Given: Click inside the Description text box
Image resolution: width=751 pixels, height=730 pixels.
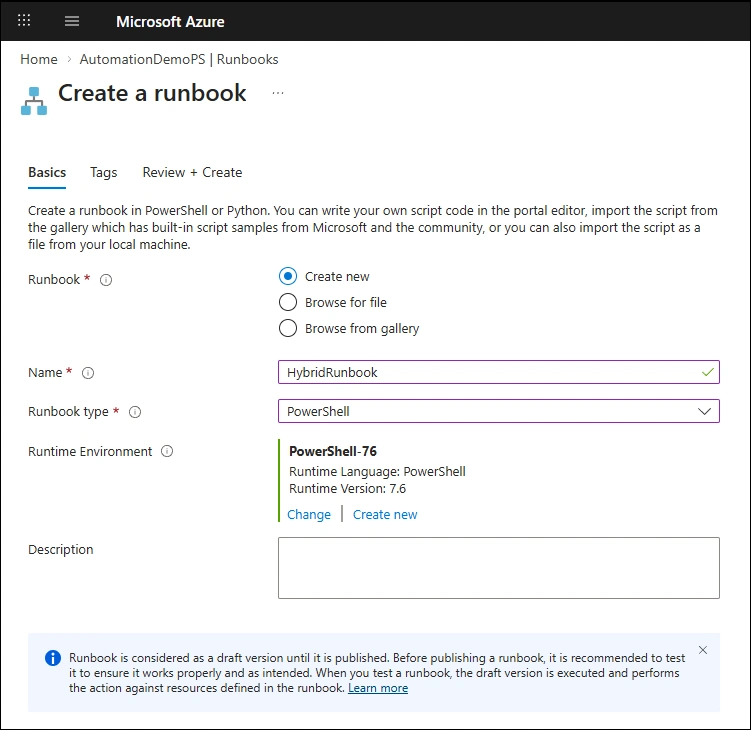Looking at the screenshot, I should [x=498, y=567].
